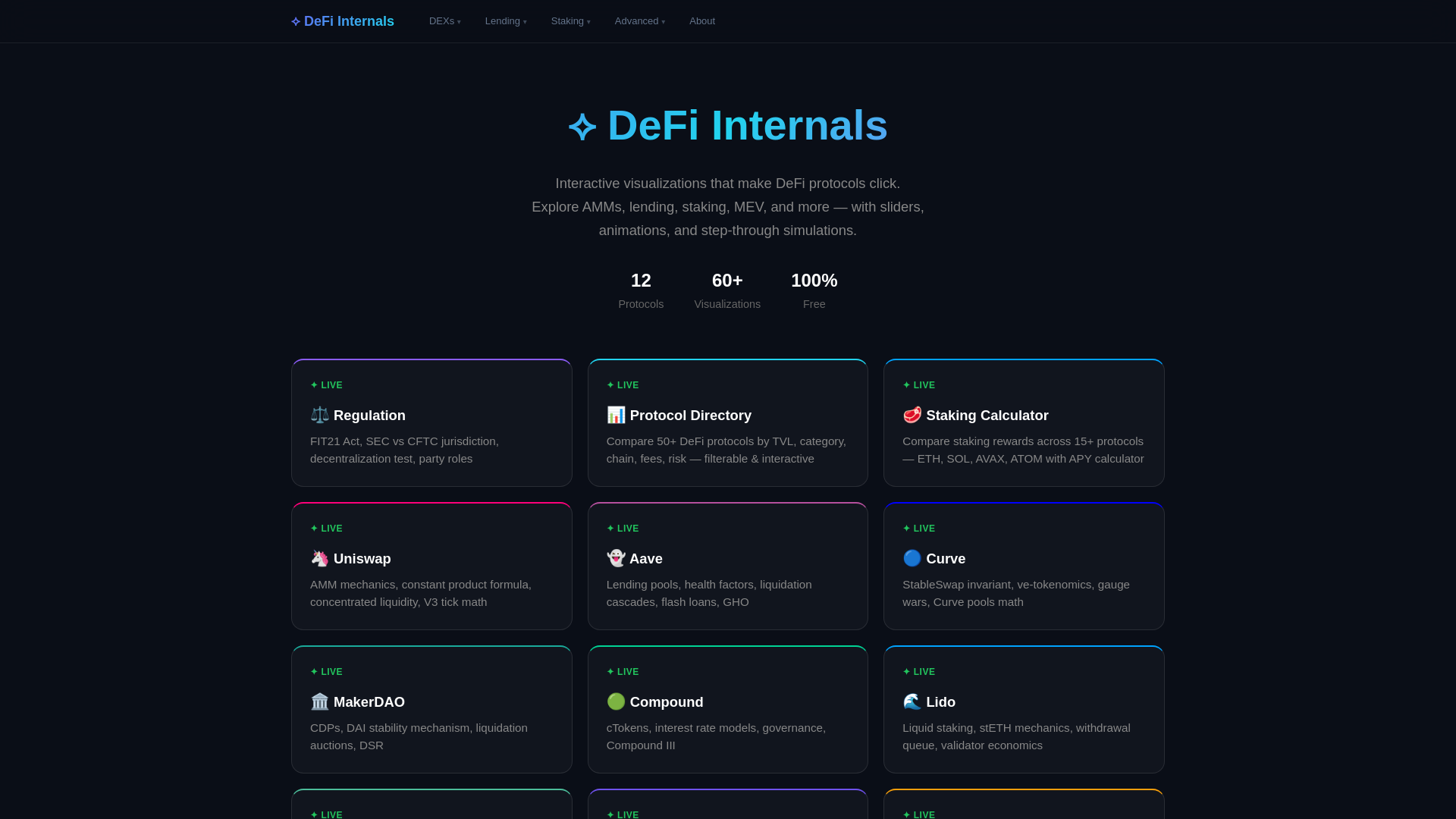This screenshot has height=819, width=1456.
Task: Click Lido description about stETH mechanics
Action: tap(1016, 736)
